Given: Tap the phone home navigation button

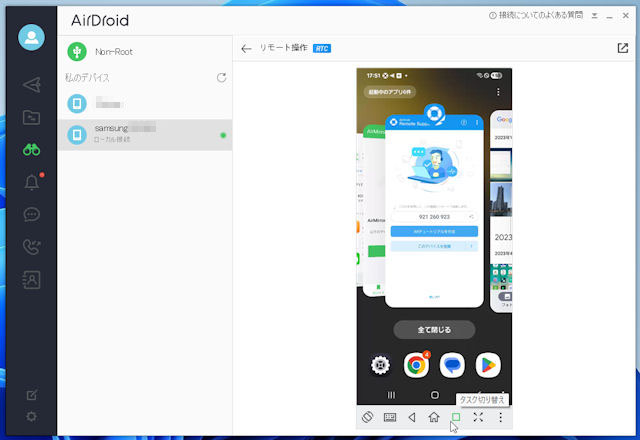Looking at the screenshot, I should 435,395.
